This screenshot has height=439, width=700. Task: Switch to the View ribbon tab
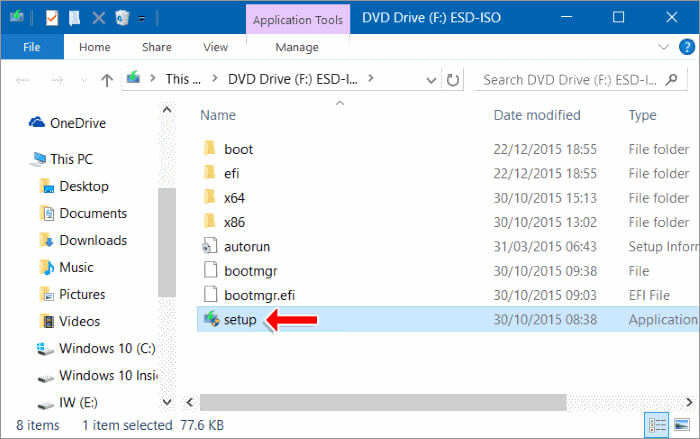click(x=216, y=47)
